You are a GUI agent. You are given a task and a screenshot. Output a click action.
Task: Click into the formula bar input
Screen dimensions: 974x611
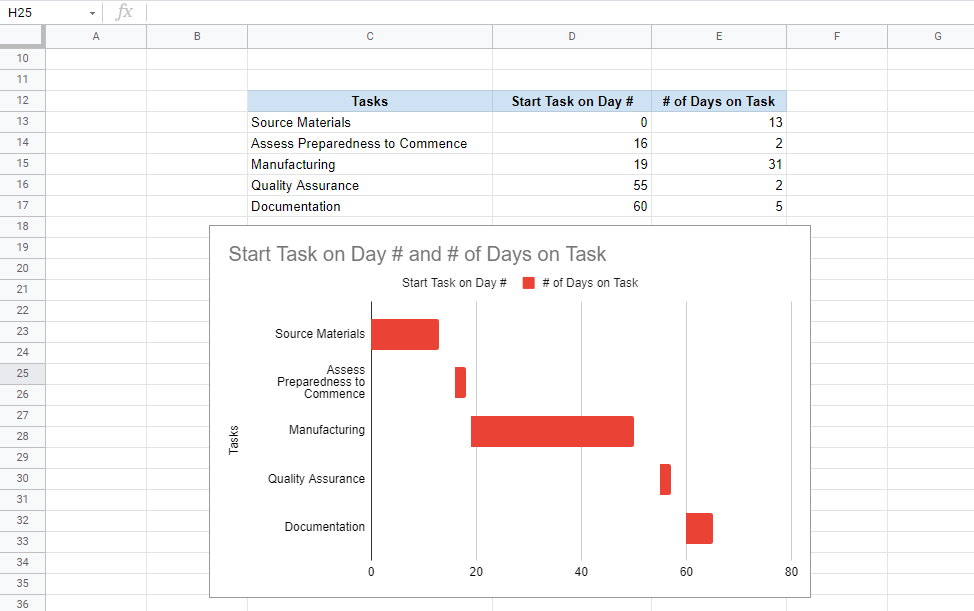559,12
